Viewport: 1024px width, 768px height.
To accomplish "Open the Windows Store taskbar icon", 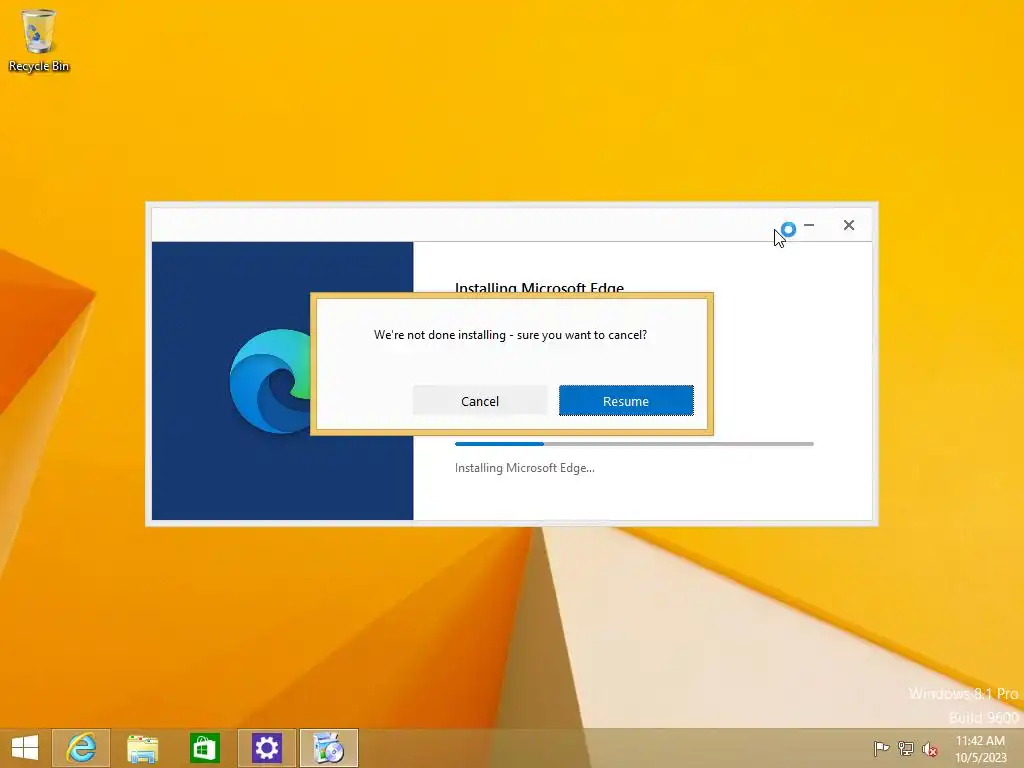I will [204, 748].
